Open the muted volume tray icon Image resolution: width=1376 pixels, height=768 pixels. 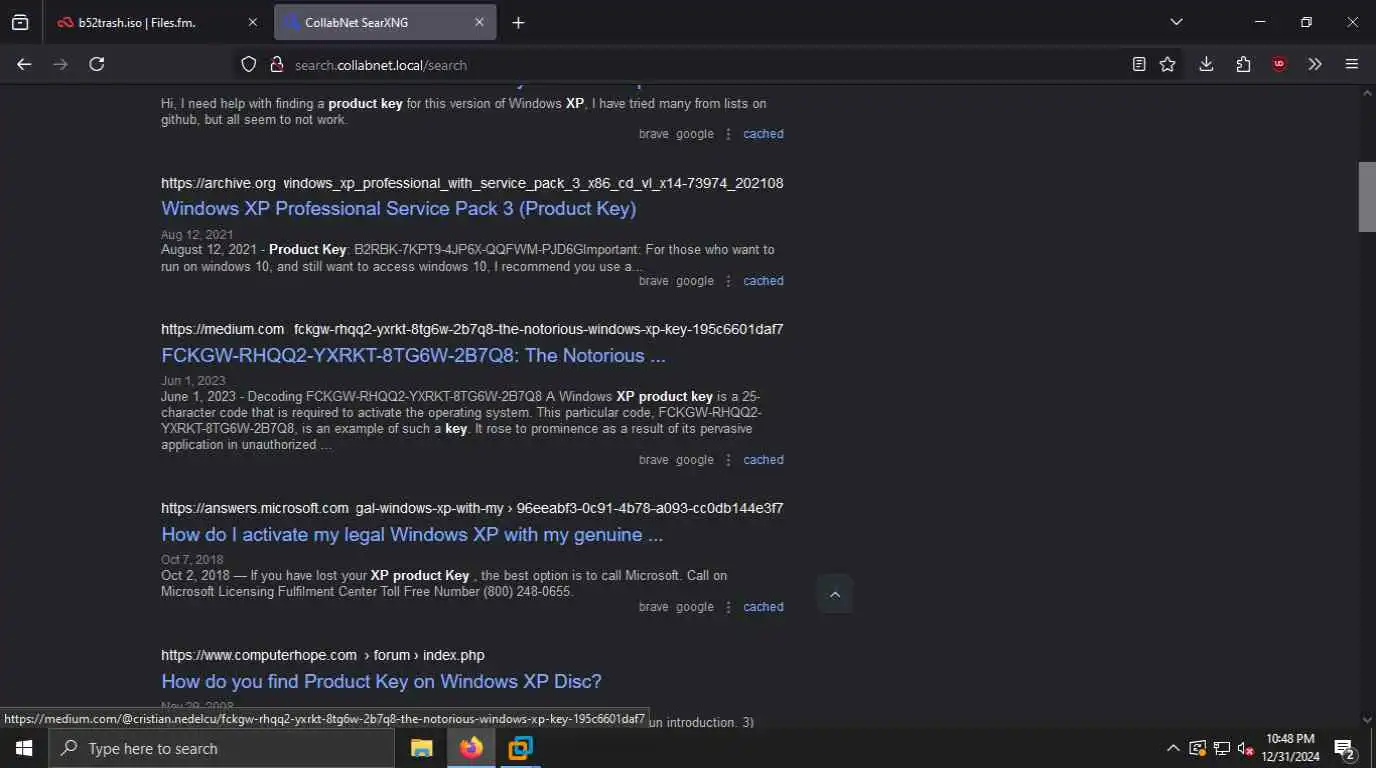pos(1246,748)
